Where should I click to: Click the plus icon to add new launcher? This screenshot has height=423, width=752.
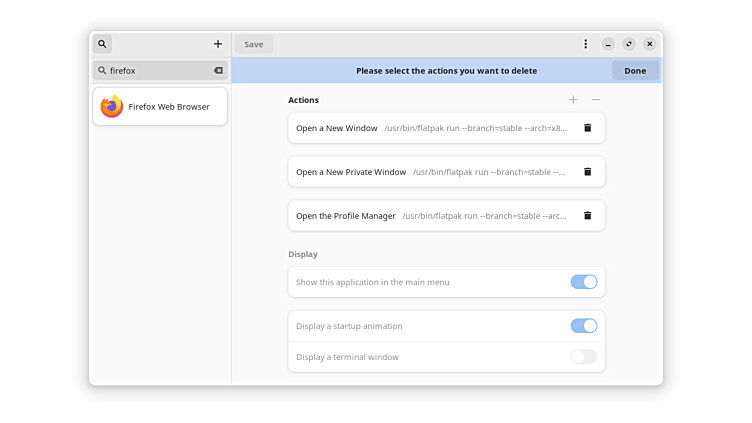coord(218,44)
